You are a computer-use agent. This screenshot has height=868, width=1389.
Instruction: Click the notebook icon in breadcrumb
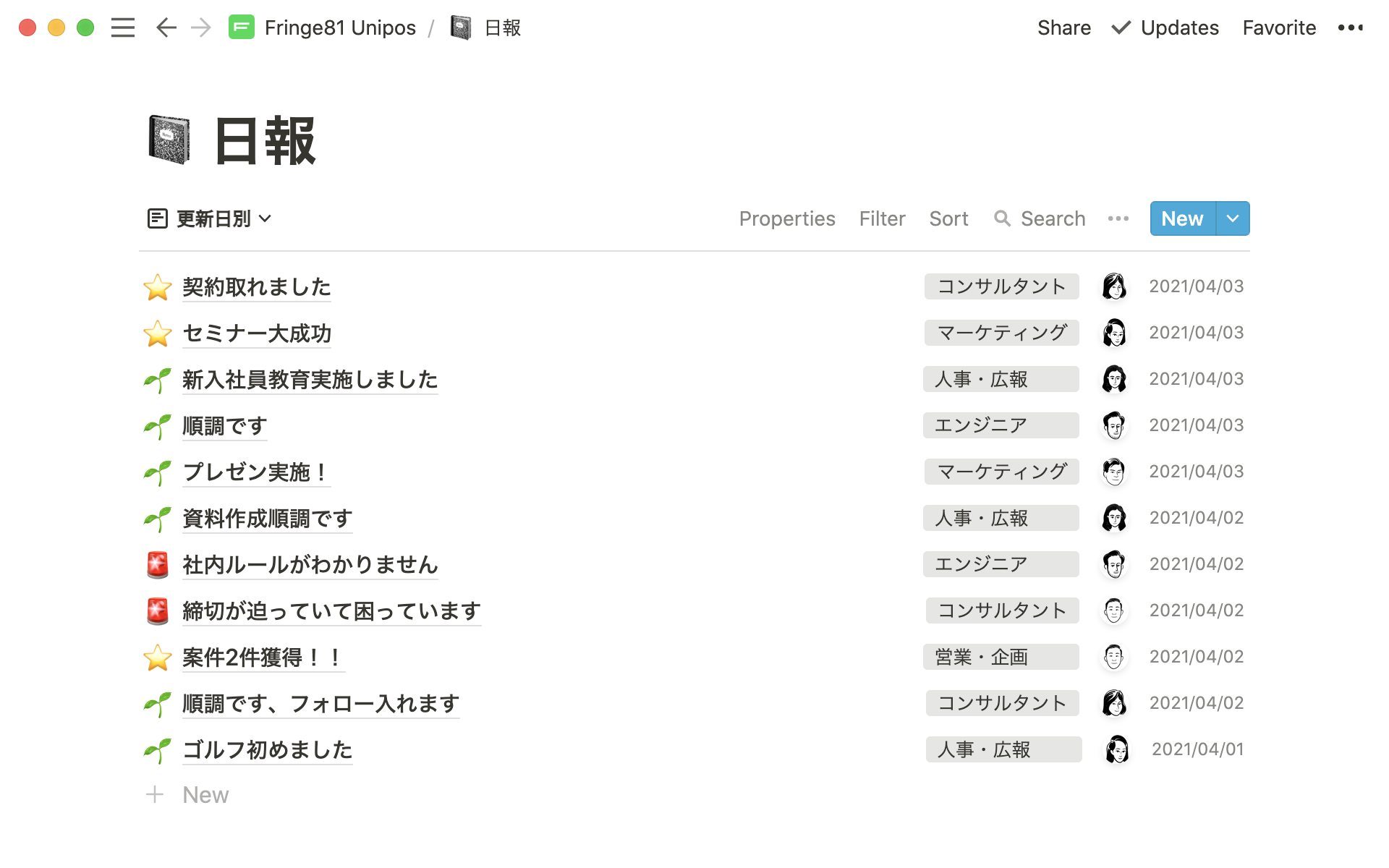(461, 27)
